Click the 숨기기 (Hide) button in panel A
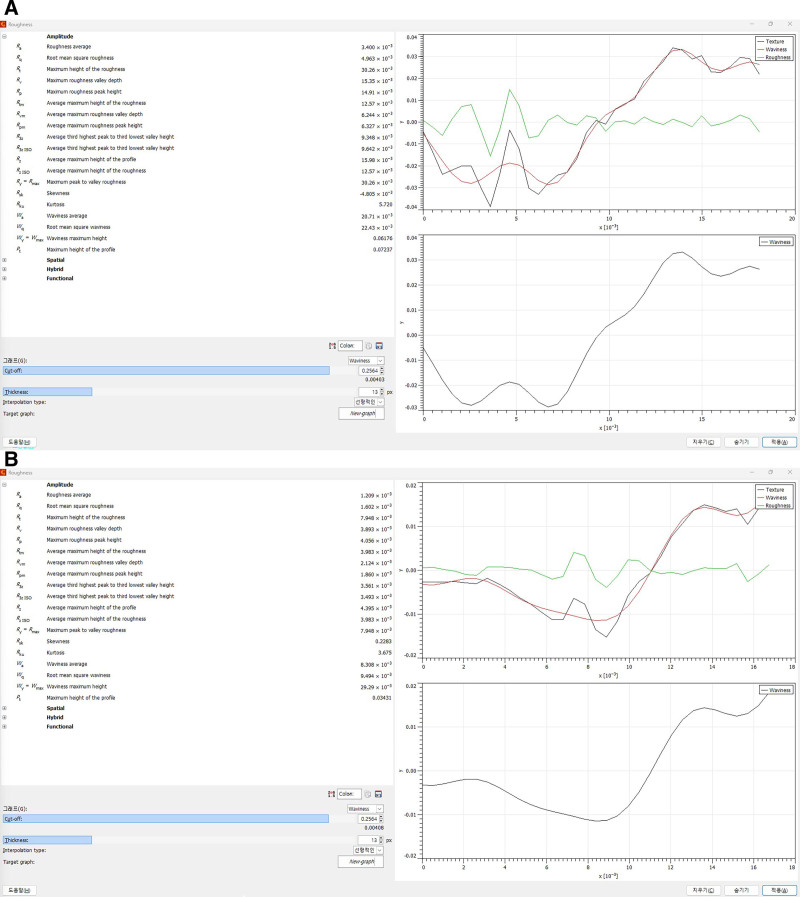Screen dimensions: 800x897 (741, 442)
